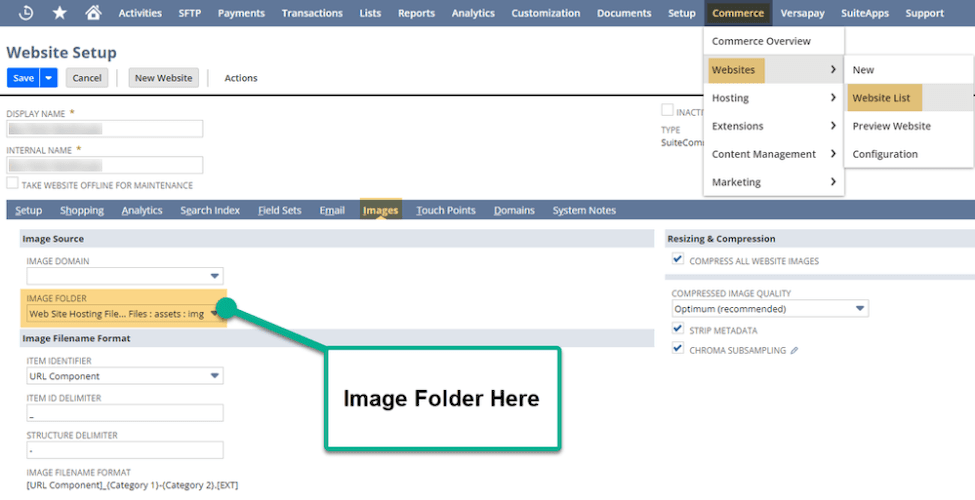Switch to the Touch Points subtab
Viewport: 975px width, 500px height.
click(446, 210)
